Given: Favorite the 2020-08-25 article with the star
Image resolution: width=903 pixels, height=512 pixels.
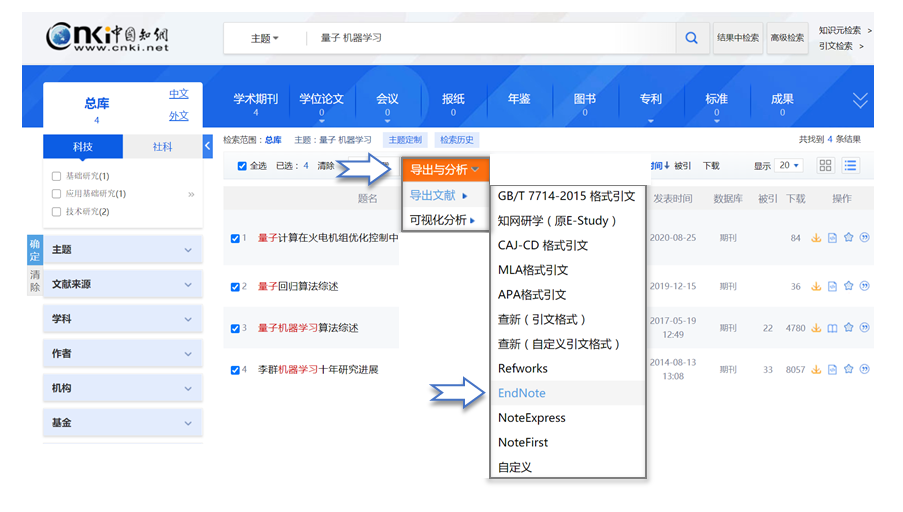Looking at the screenshot, I should (848, 237).
